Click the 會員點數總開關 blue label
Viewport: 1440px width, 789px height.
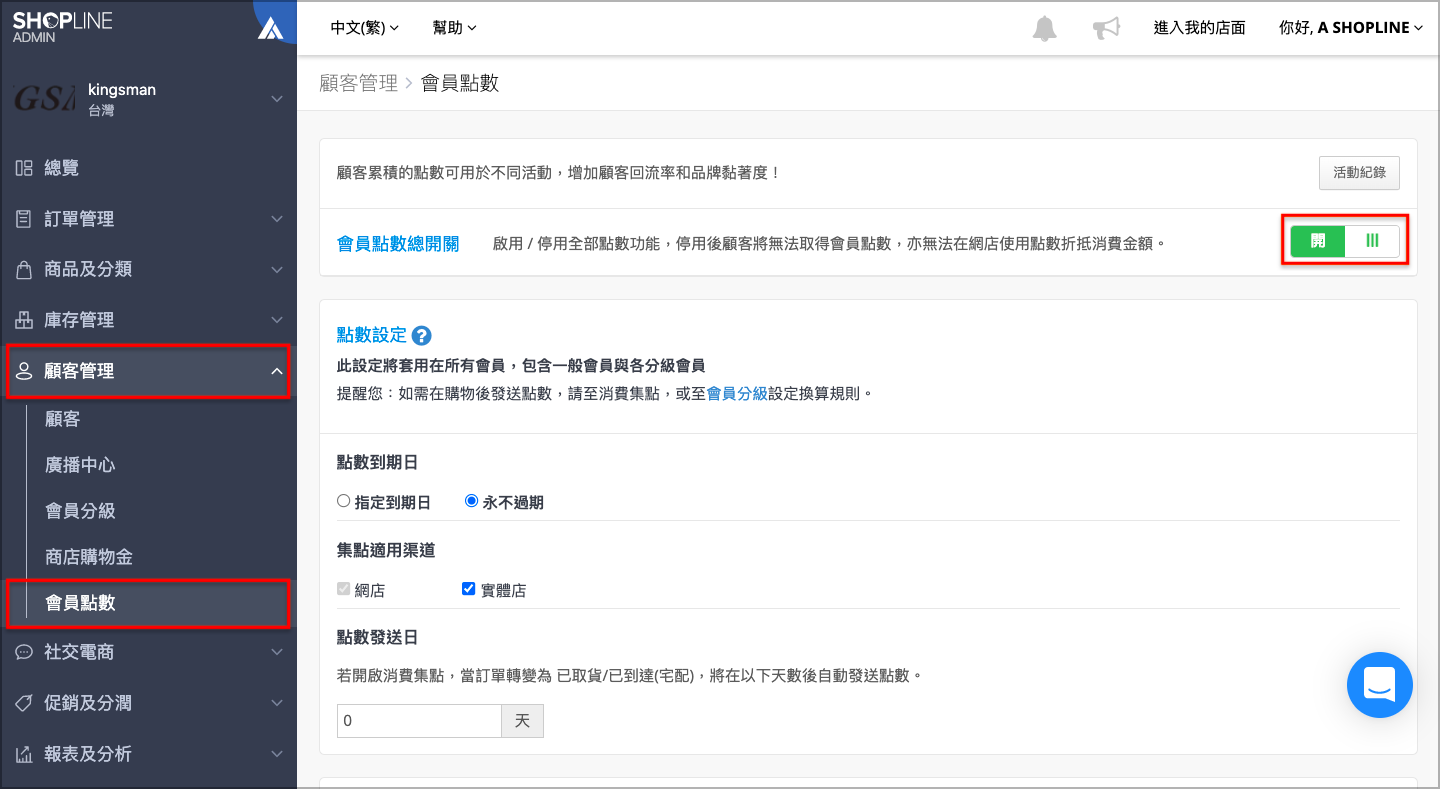[x=398, y=243]
